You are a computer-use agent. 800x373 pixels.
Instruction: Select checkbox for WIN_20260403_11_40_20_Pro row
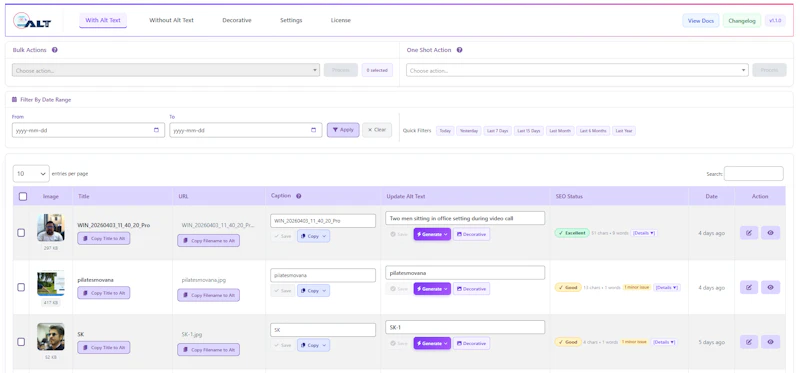click(x=21, y=233)
